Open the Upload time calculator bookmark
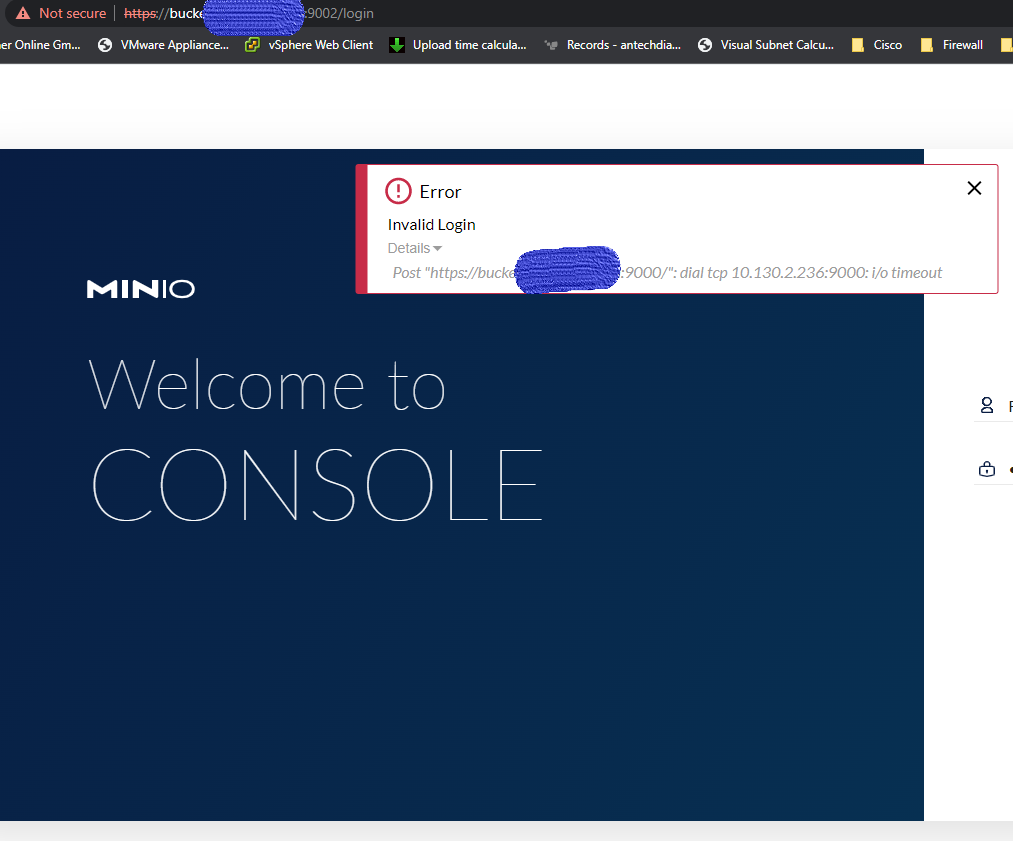 [x=458, y=45]
